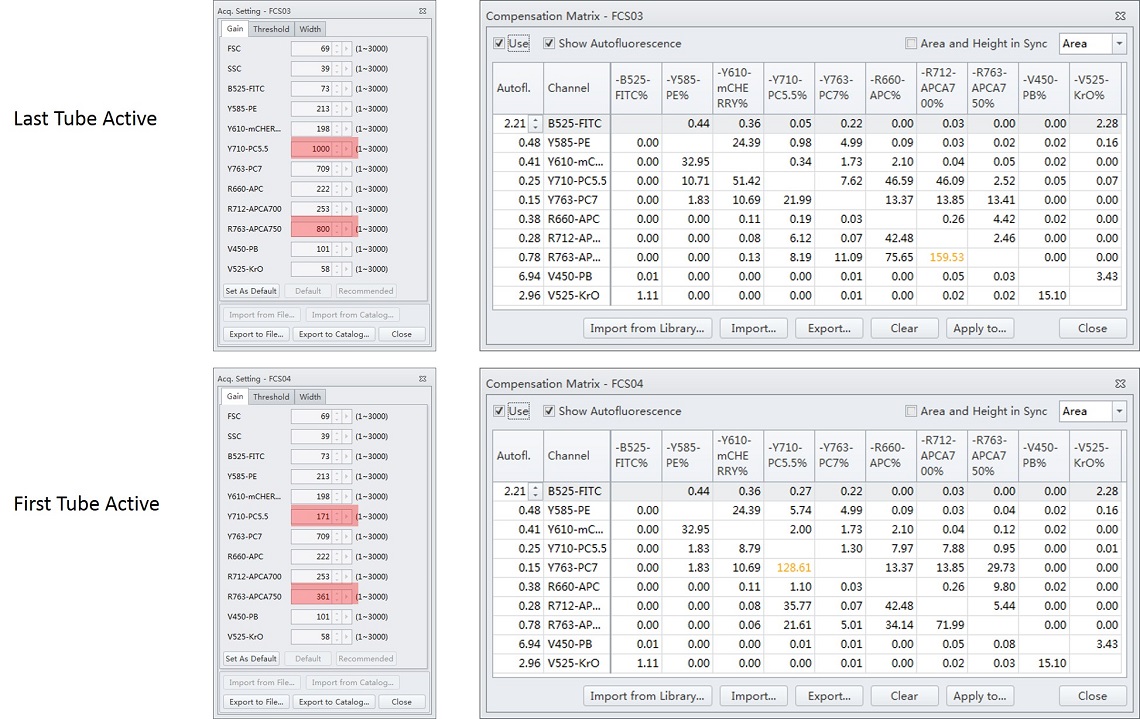Click R763-APCA750 gain field showing 800 in FCS03
Screen dimensions: 1140x719
(312, 229)
